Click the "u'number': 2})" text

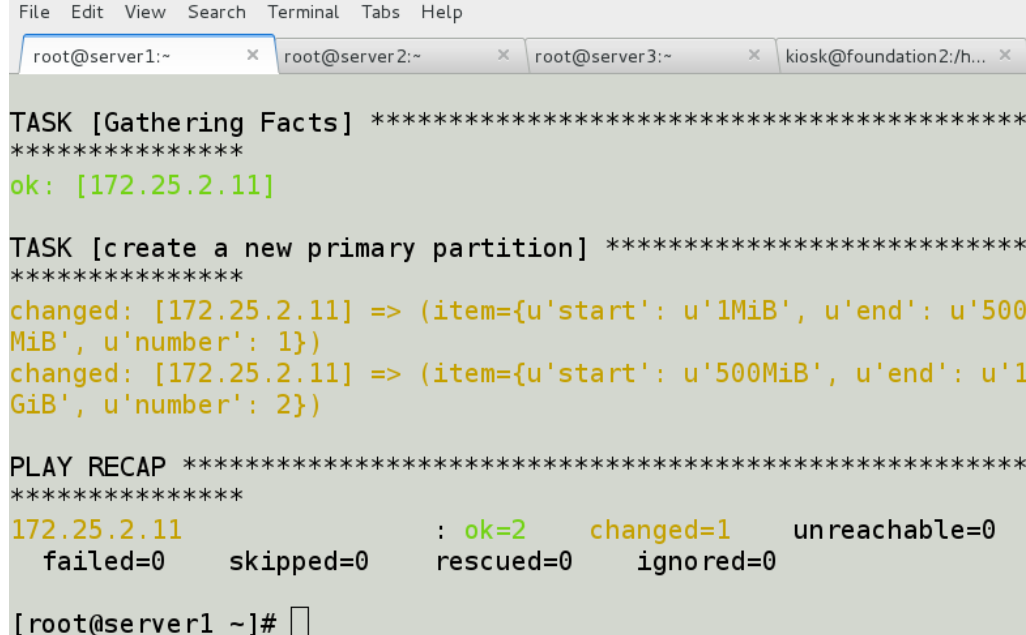click(x=213, y=405)
